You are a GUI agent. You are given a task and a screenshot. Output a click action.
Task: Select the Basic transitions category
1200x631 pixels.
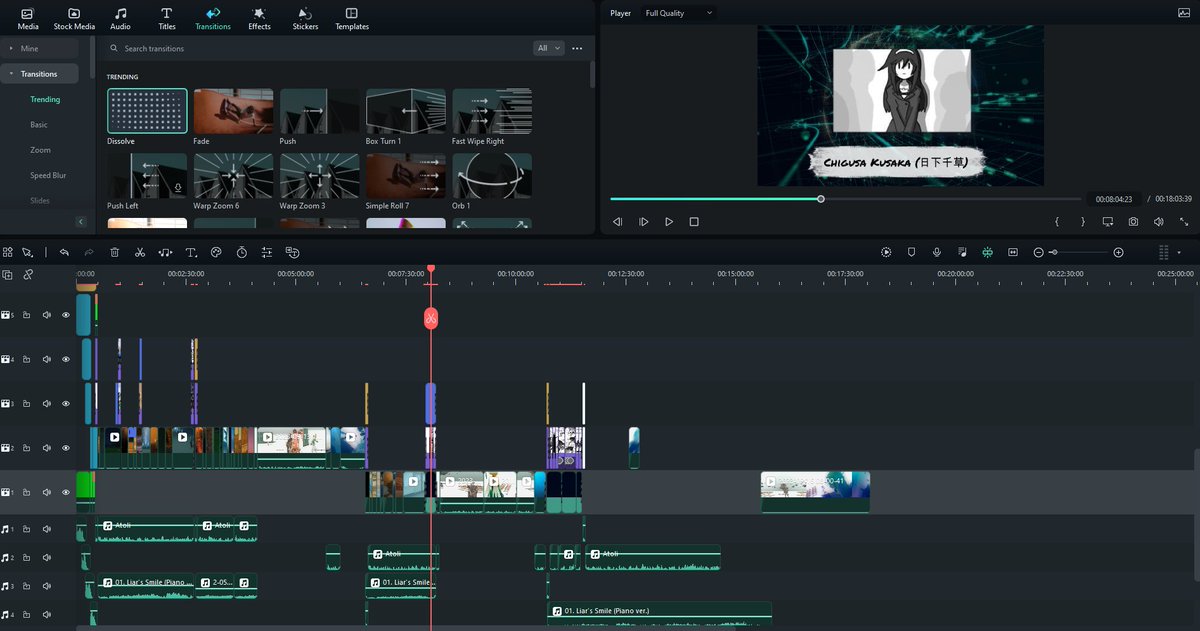39,125
